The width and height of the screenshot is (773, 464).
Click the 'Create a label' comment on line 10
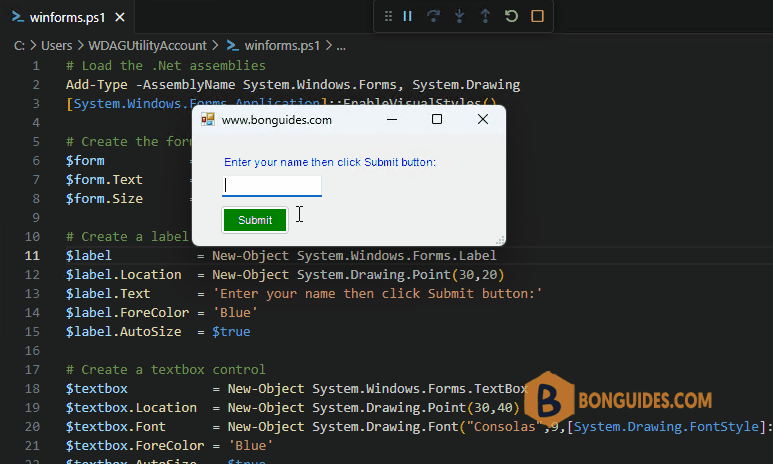pyautogui.click(x=127, y=237)
